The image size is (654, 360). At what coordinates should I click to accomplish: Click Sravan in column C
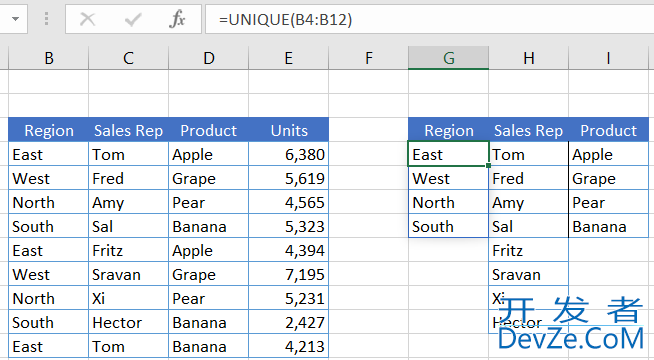click(x=128, y=274)
